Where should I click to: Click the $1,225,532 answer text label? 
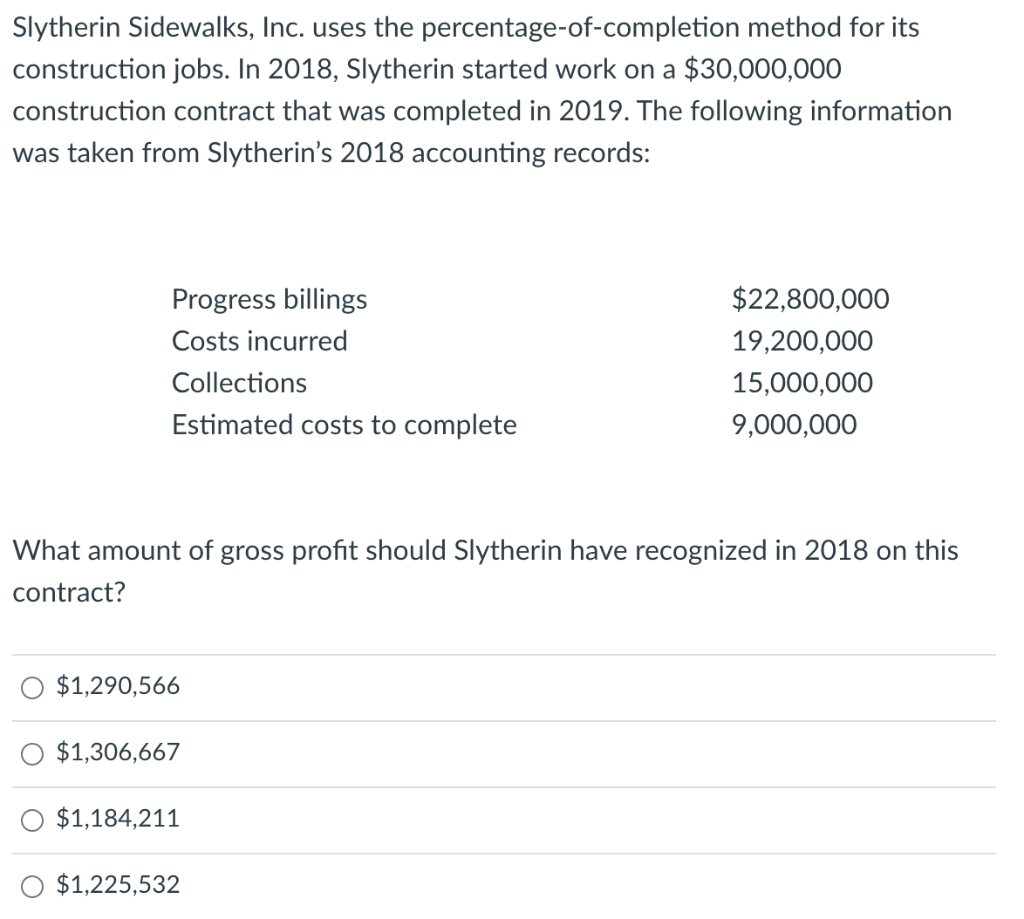[x=118, y=885]
